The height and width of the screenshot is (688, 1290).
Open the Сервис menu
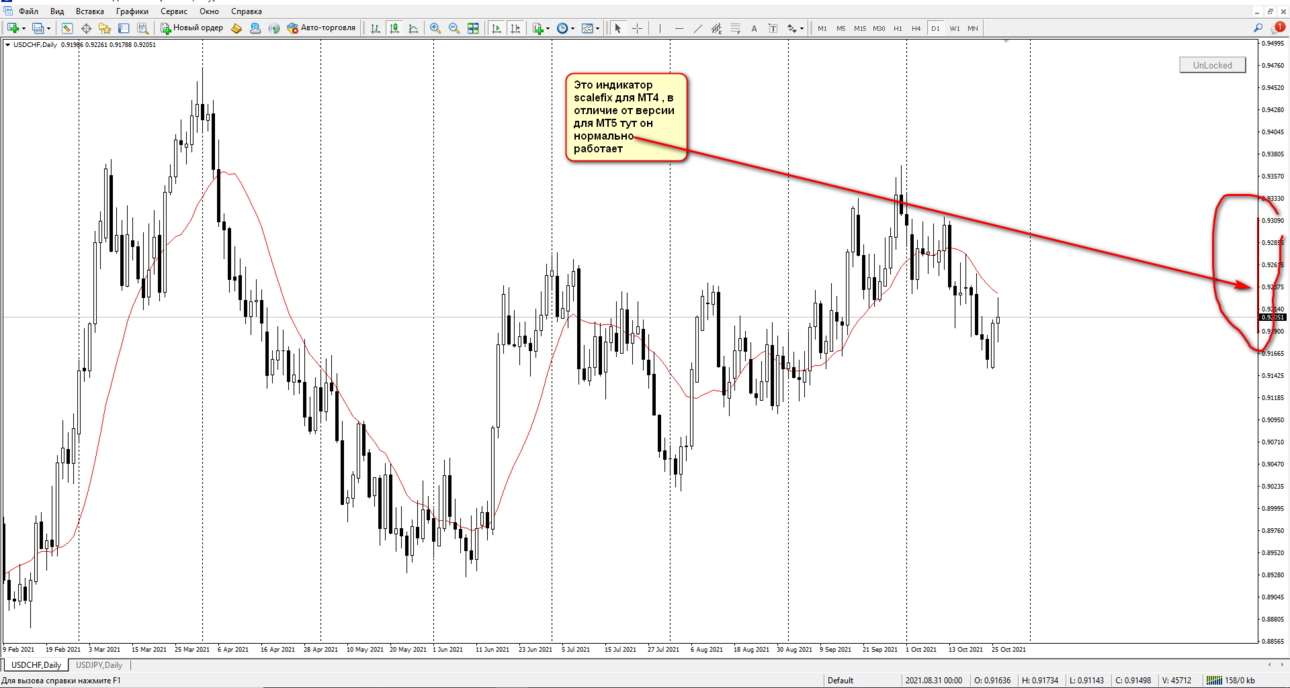point(174,11)
